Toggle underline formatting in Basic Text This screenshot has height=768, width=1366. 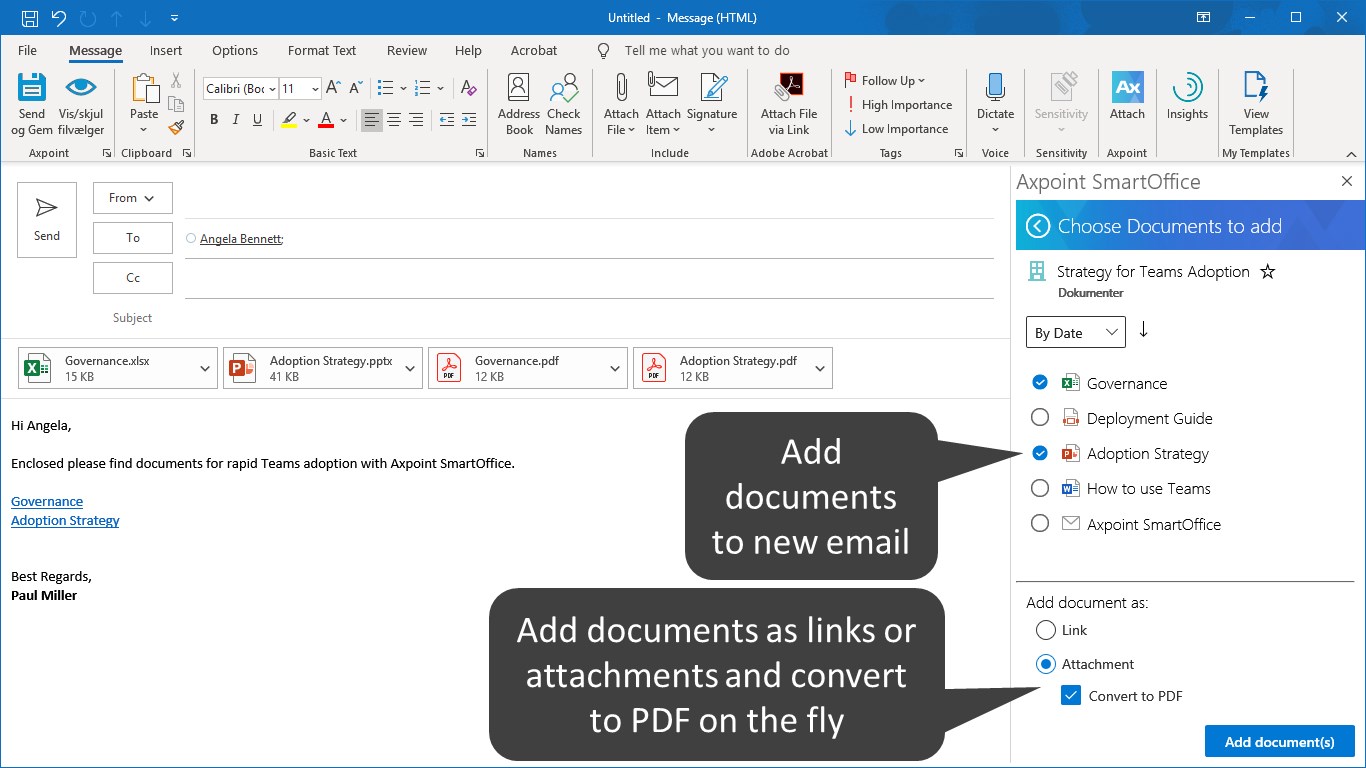point(258,120)
